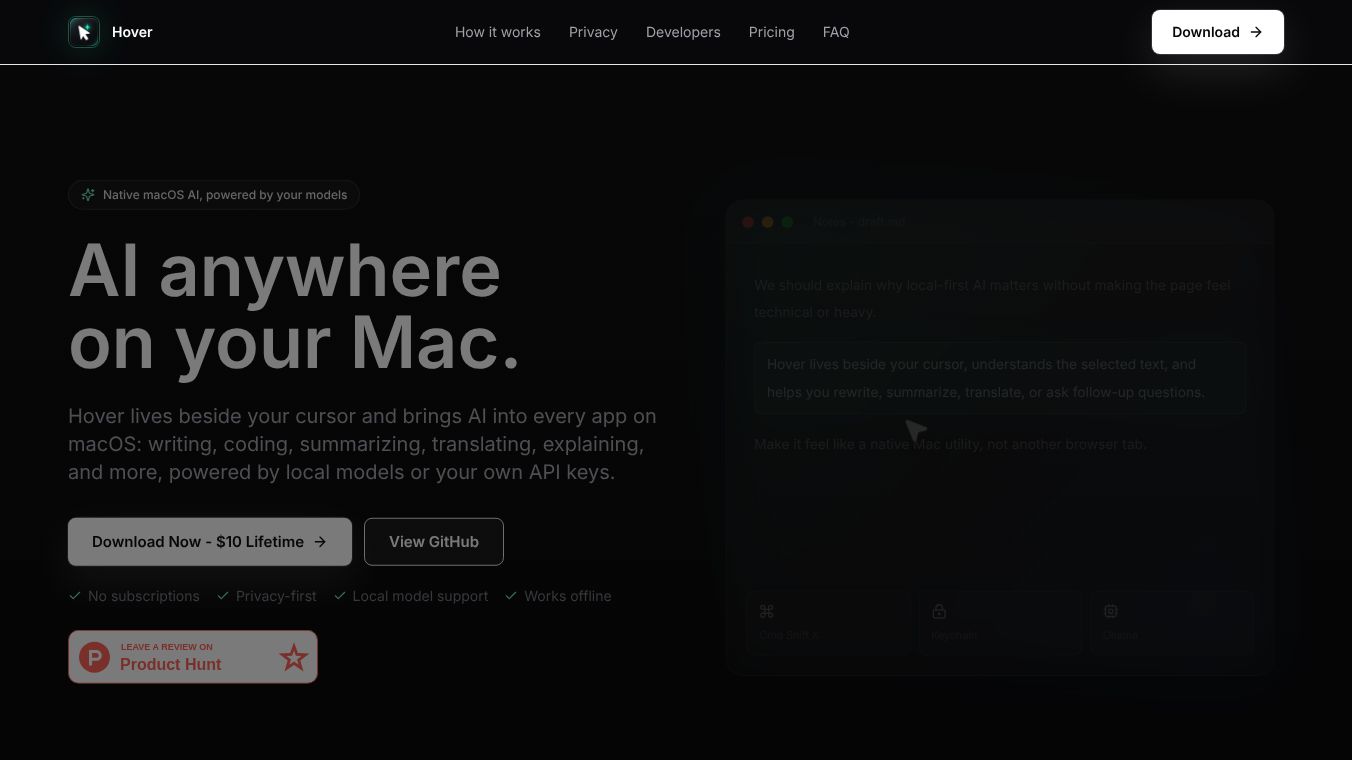Click the Hover description paragraph under the headline
The image size is (1352, 760).
[x=363, y=444]
